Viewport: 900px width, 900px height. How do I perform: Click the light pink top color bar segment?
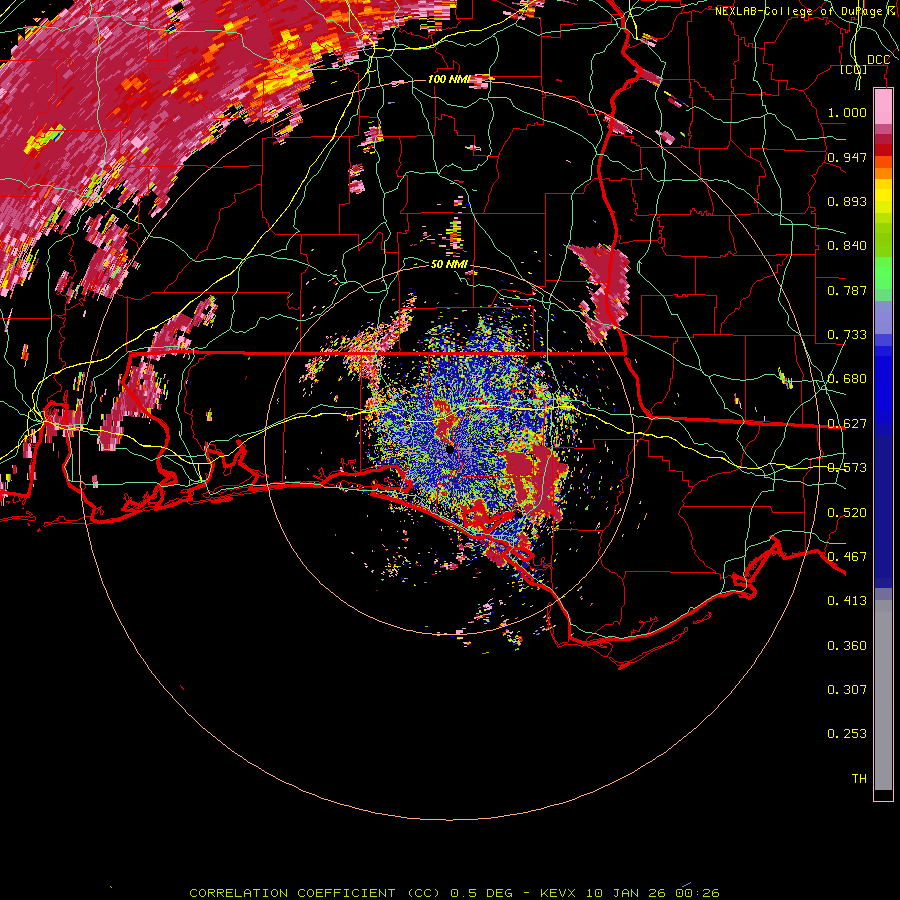pos(883,107)
